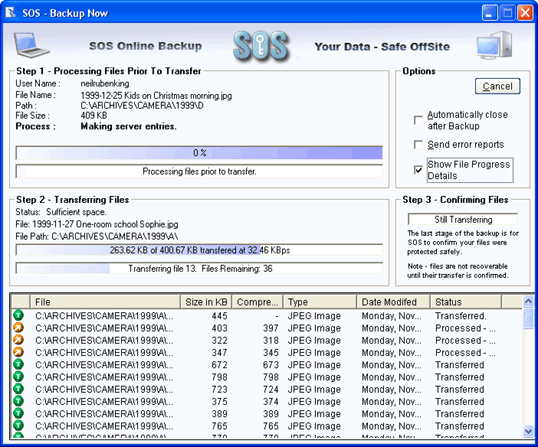Select the file path in 765 KB row

104,426
